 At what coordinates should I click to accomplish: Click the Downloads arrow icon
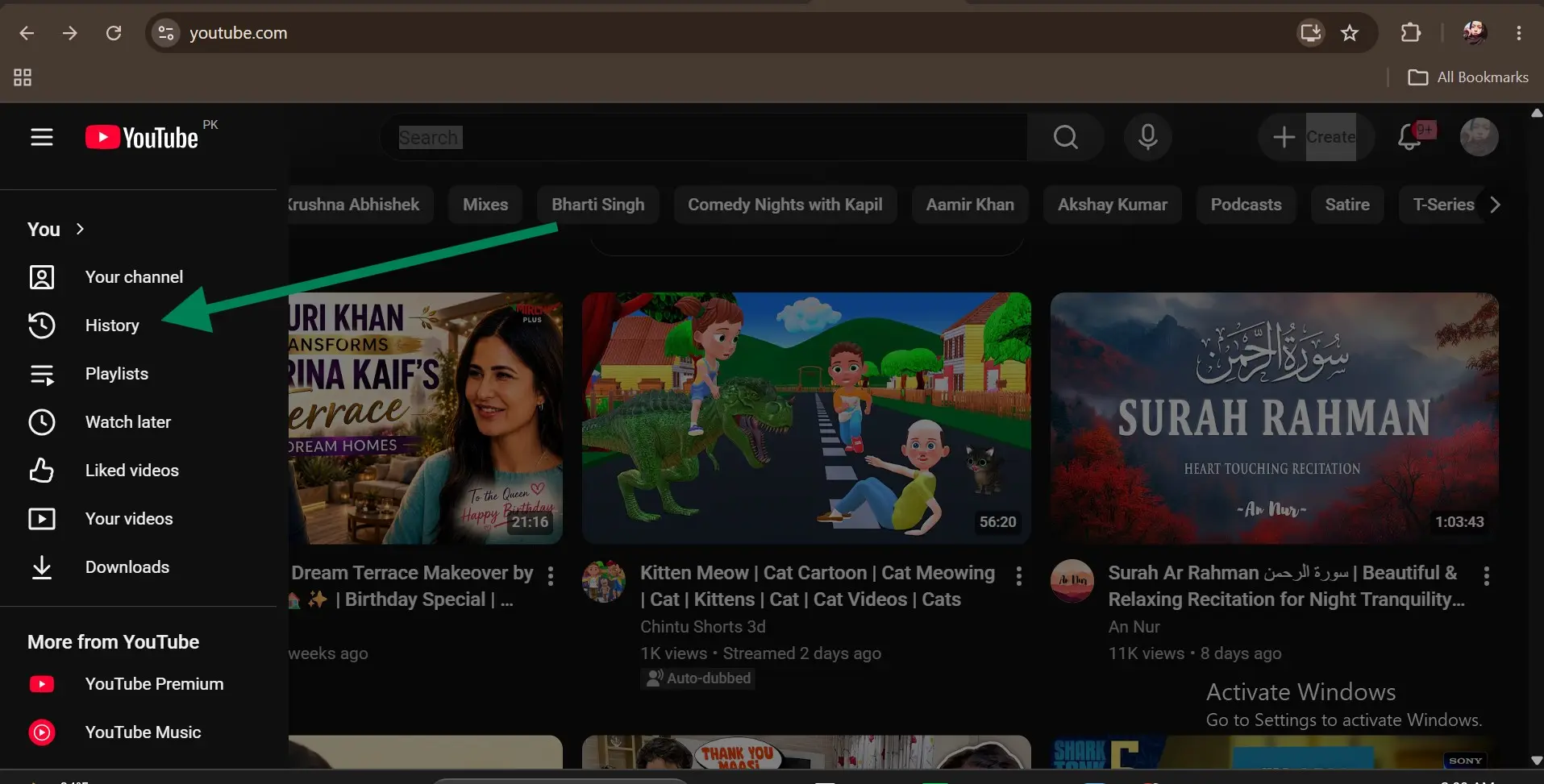42,567
